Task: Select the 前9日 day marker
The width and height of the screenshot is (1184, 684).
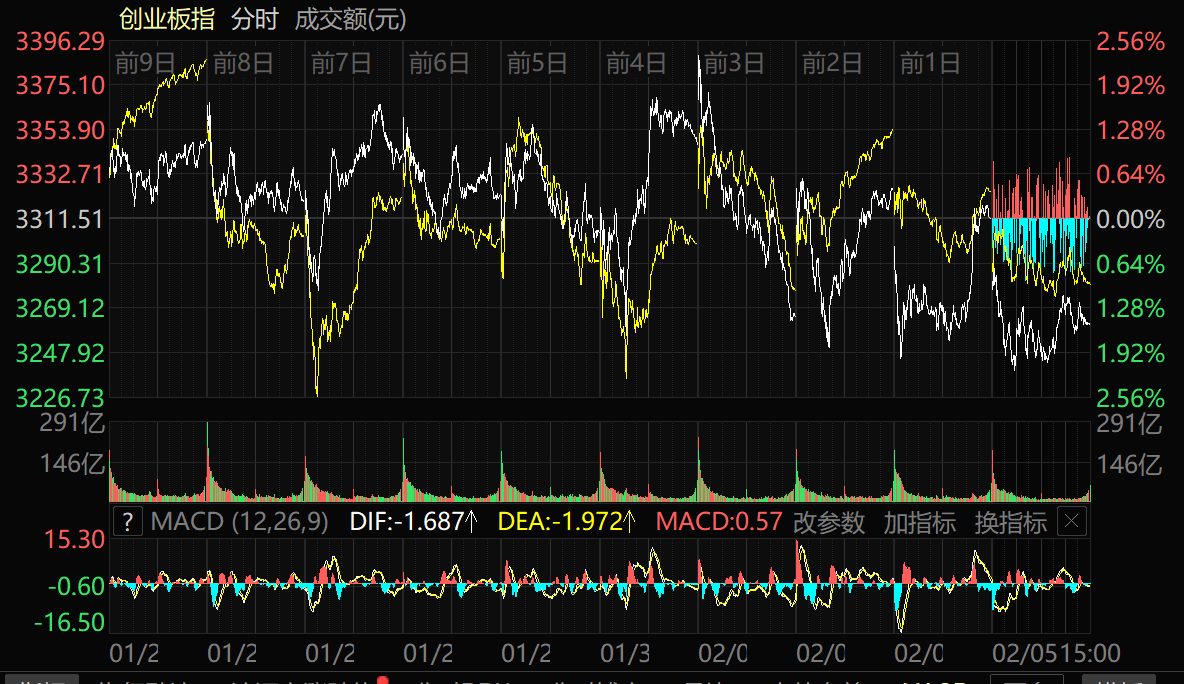Action: pos(146,64)
